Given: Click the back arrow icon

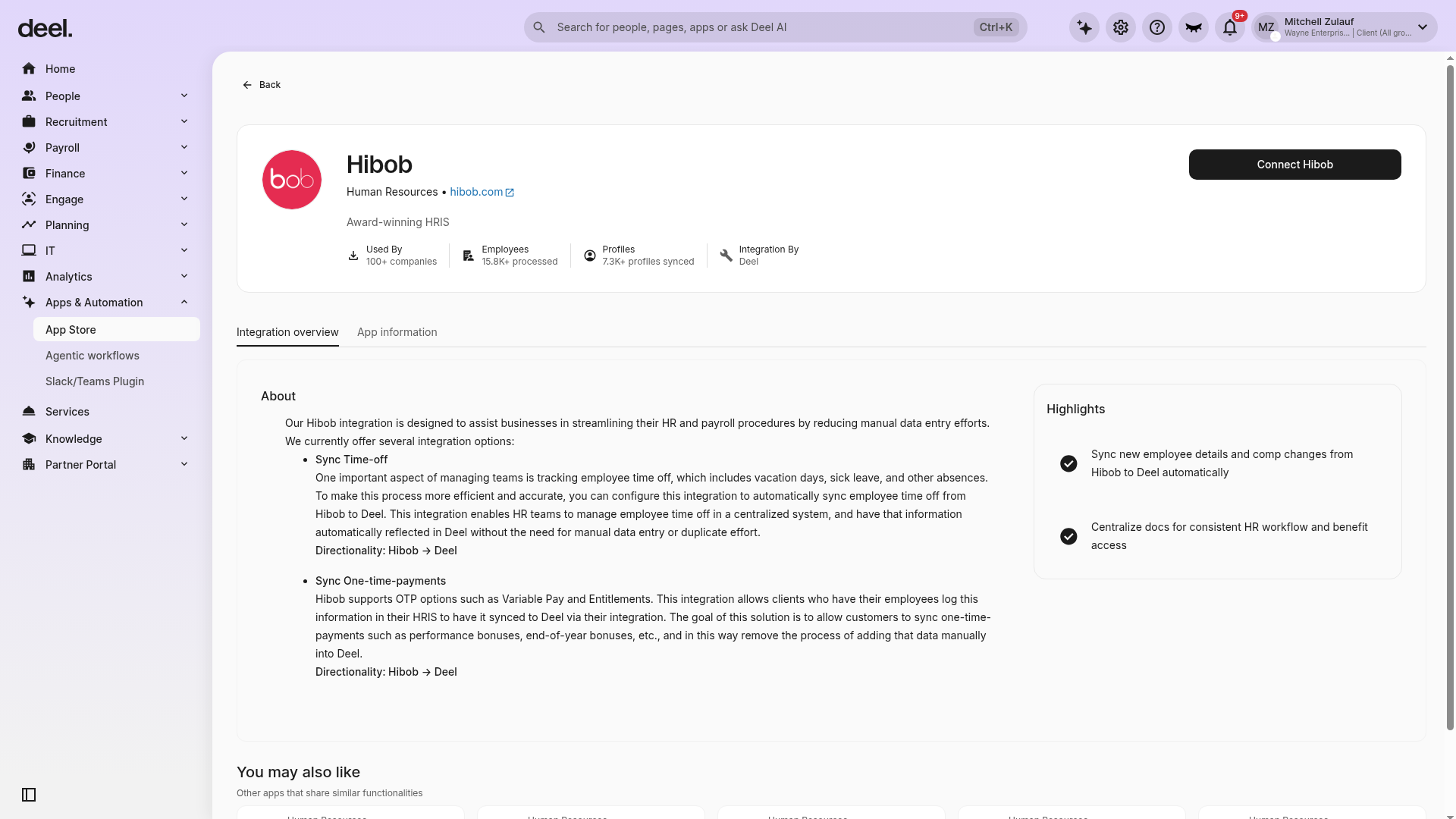Looking at the screenshot, I should 247,85.
